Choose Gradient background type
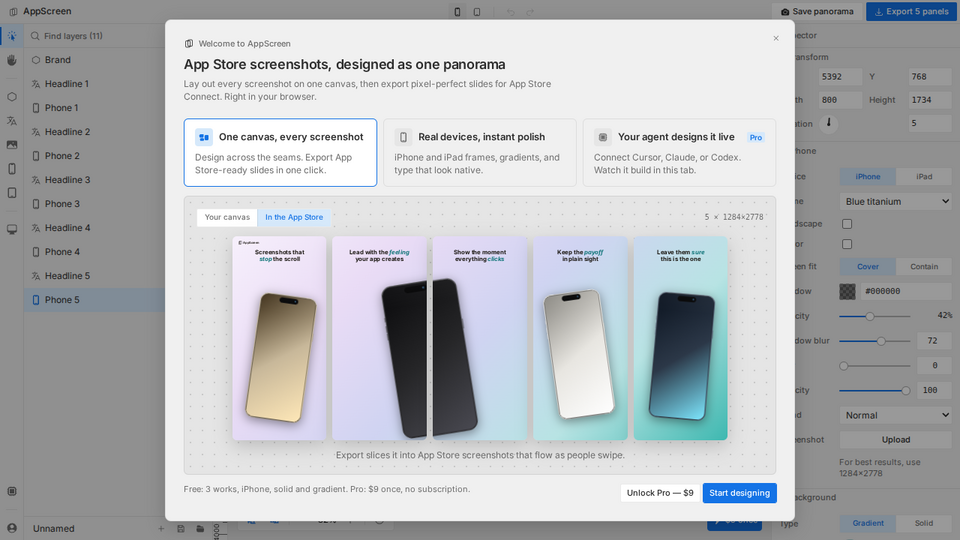The height and width of the screenshot is (540, 960). pyautogui.click(x=868, y=523)
